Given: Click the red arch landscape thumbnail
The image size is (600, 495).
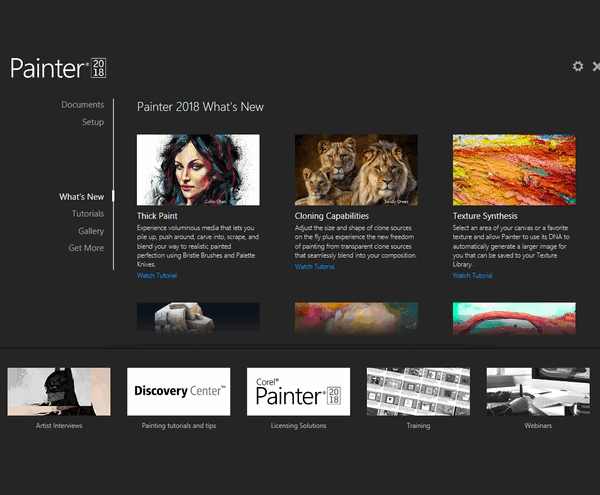Looking at the screenshot, I should [x=514, y=319].
